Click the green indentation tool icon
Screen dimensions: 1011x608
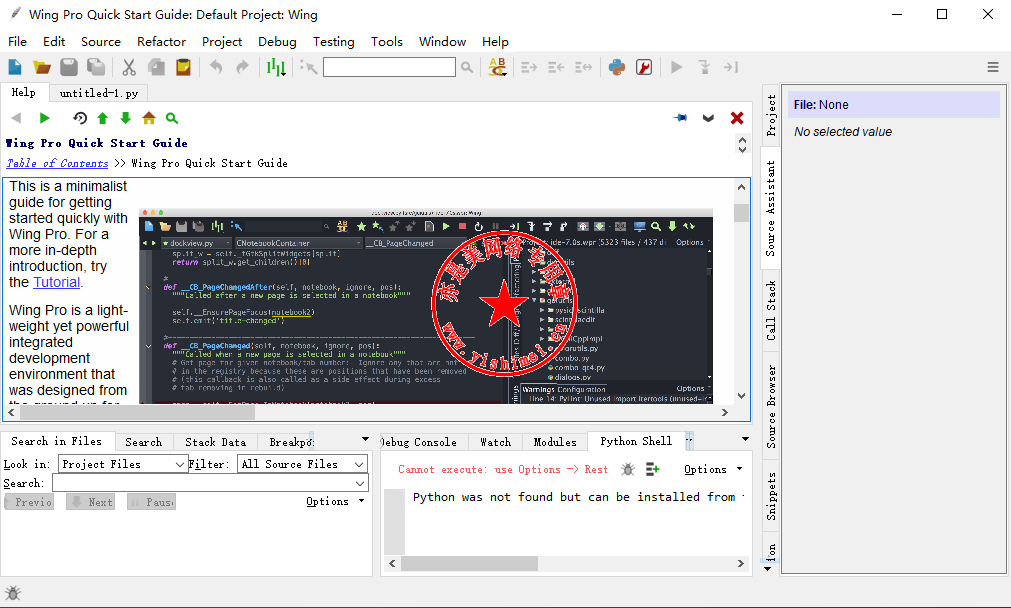[276, 67]
